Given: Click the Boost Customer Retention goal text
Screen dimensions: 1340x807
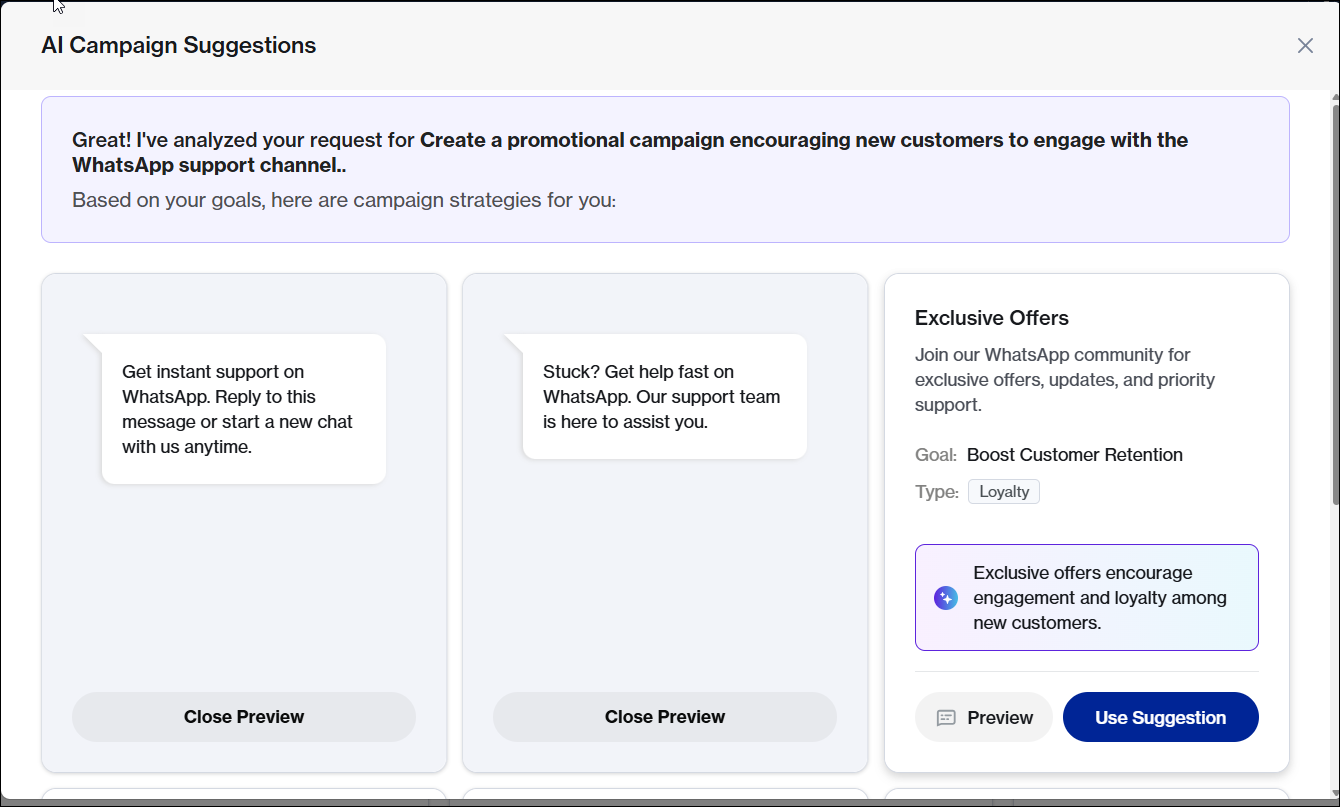Looking at the screenshot, I should 1074,455.
